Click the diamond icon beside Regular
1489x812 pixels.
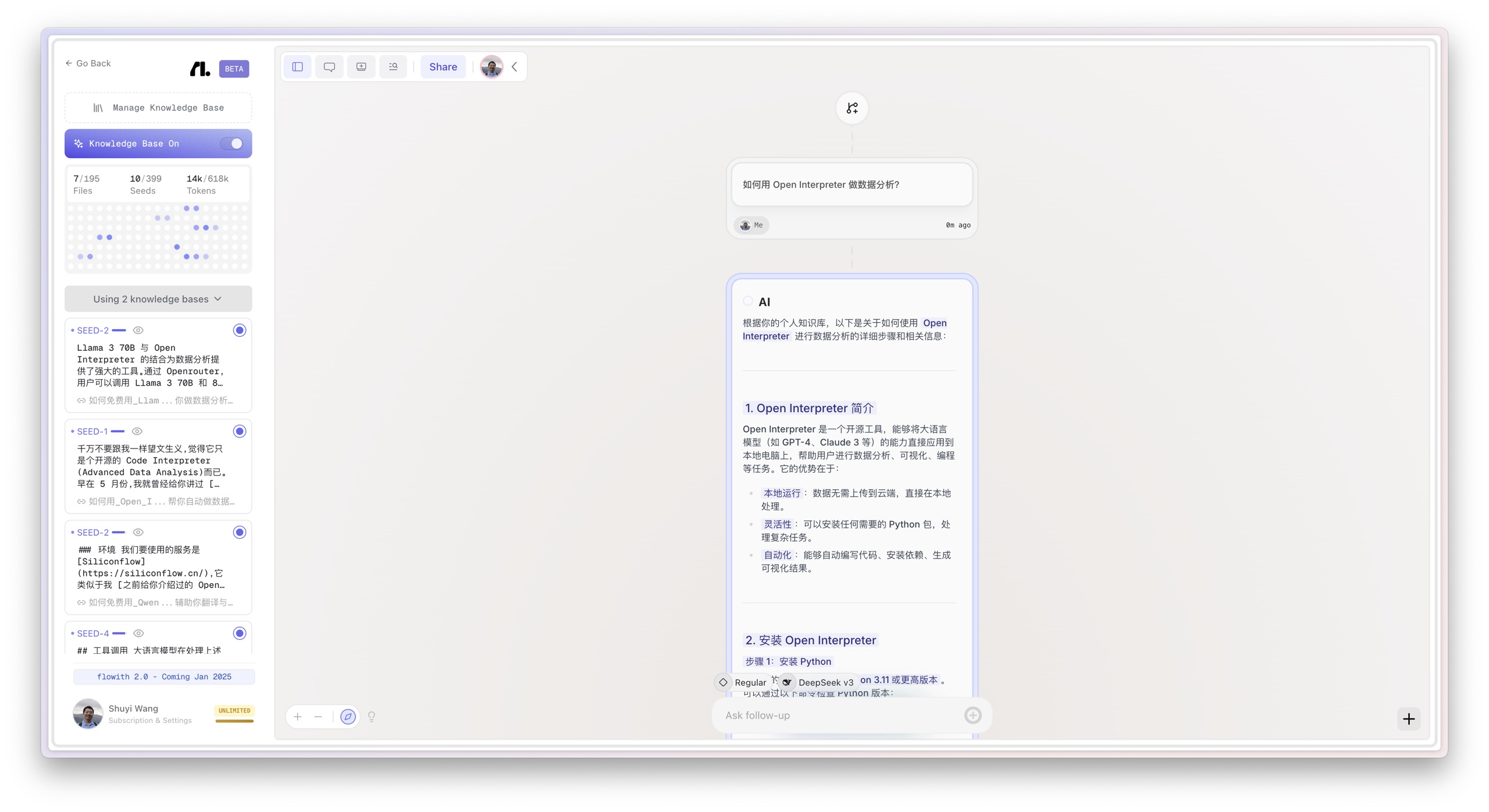(723, 682)
